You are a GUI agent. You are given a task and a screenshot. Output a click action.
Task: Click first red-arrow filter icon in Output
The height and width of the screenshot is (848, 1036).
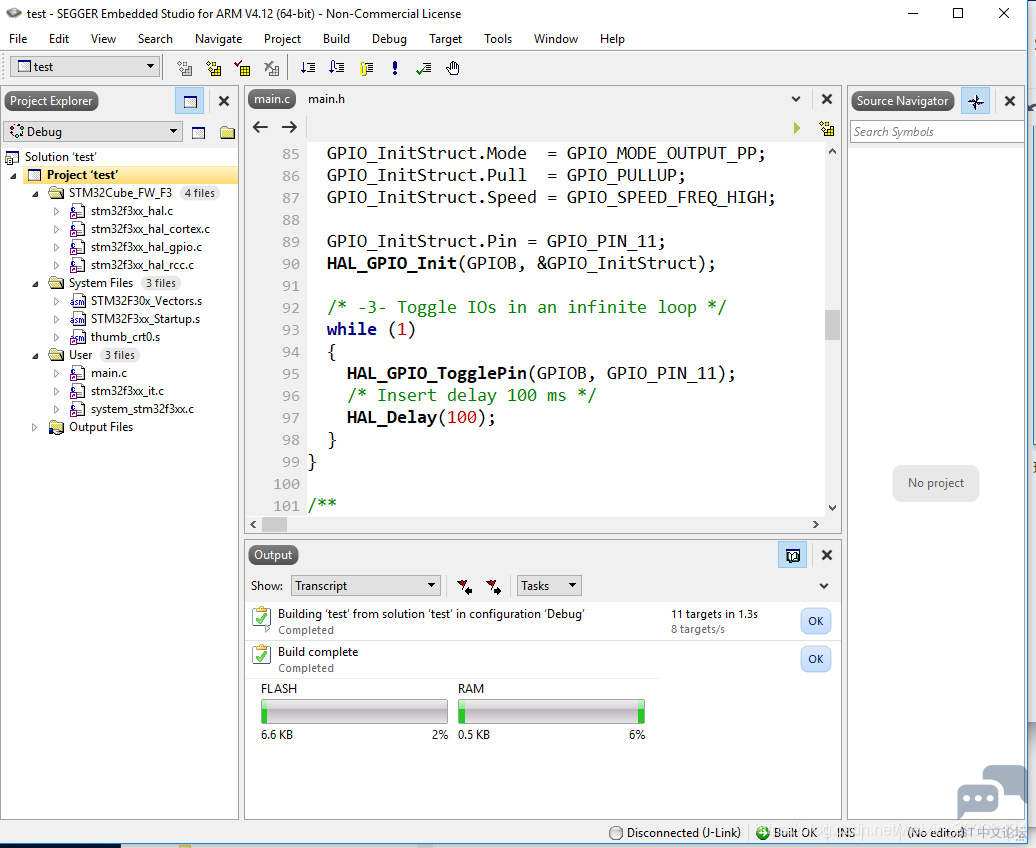(464, 586)
